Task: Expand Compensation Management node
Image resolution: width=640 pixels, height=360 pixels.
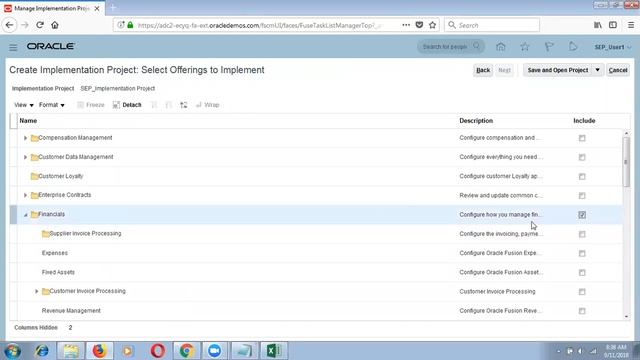Action: tap(25, 138)
